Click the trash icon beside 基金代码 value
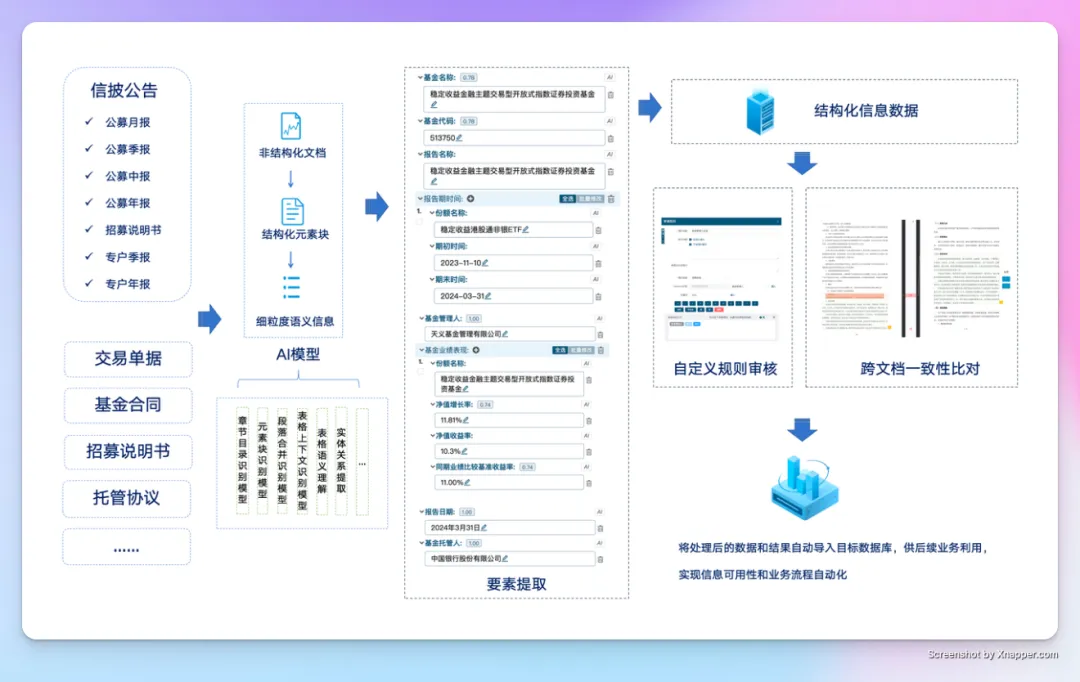This screenshot has height=682, width=1080. click(611, 140)
